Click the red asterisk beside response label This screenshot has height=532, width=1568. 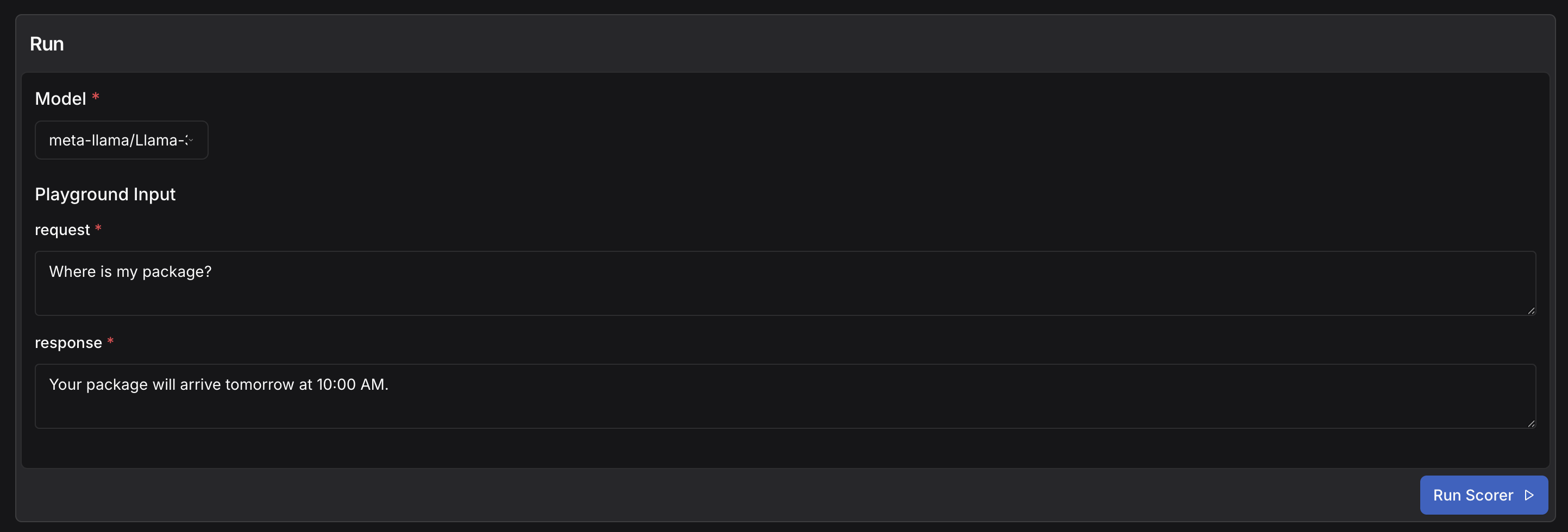(x=110, y=341)
